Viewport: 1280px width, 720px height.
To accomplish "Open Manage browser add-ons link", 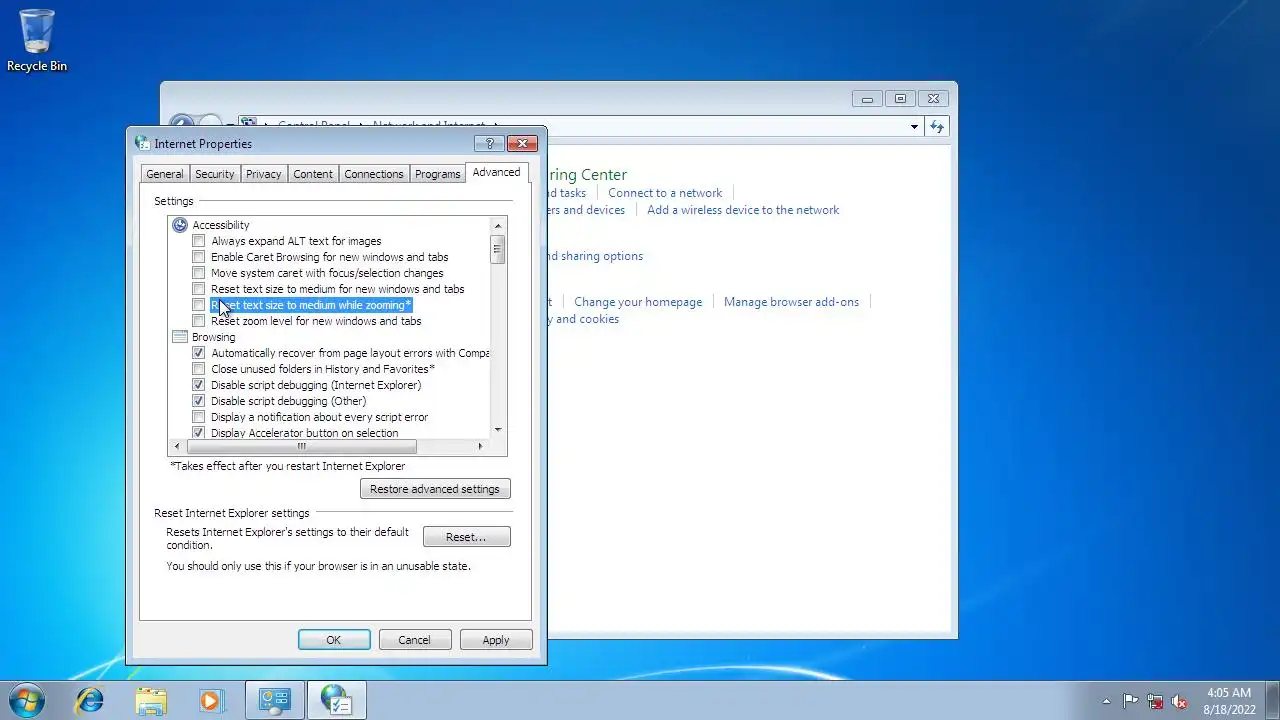I will coord(791,302).
